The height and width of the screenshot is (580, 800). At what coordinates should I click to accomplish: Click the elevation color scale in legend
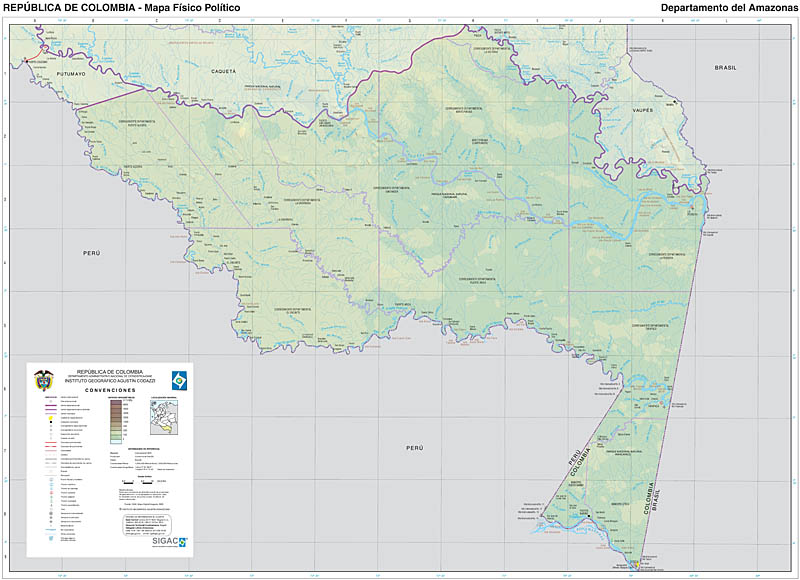(x=116, y=419)
